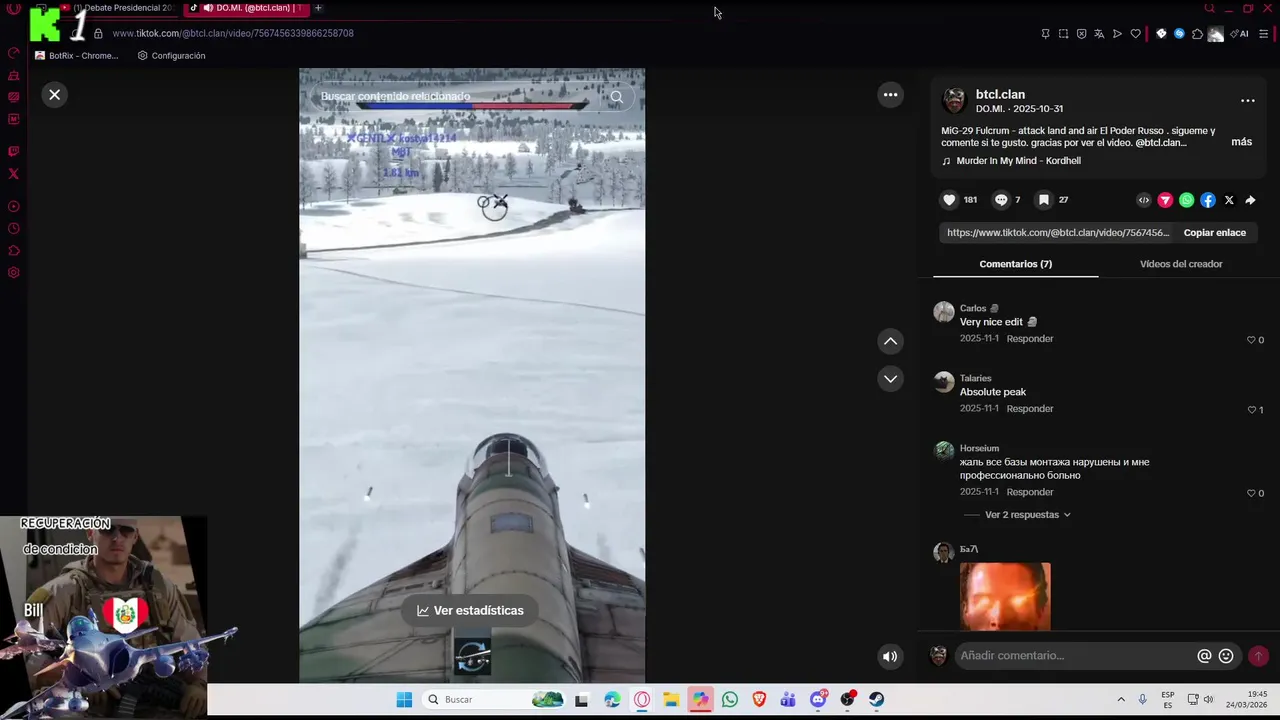Reply to Talaries's comment
Image resolution: width=1280 pixels, height=720 pixels.
pyautogui.click(x=1030, y=409)
